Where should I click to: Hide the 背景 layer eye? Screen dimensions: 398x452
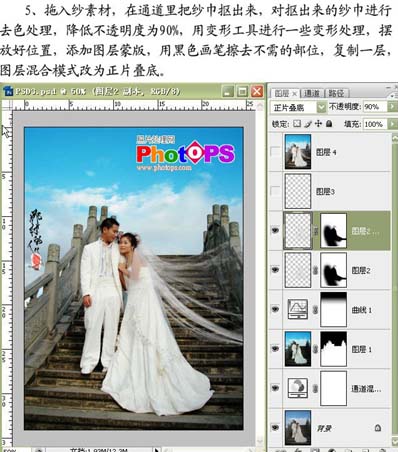(275, 427)
